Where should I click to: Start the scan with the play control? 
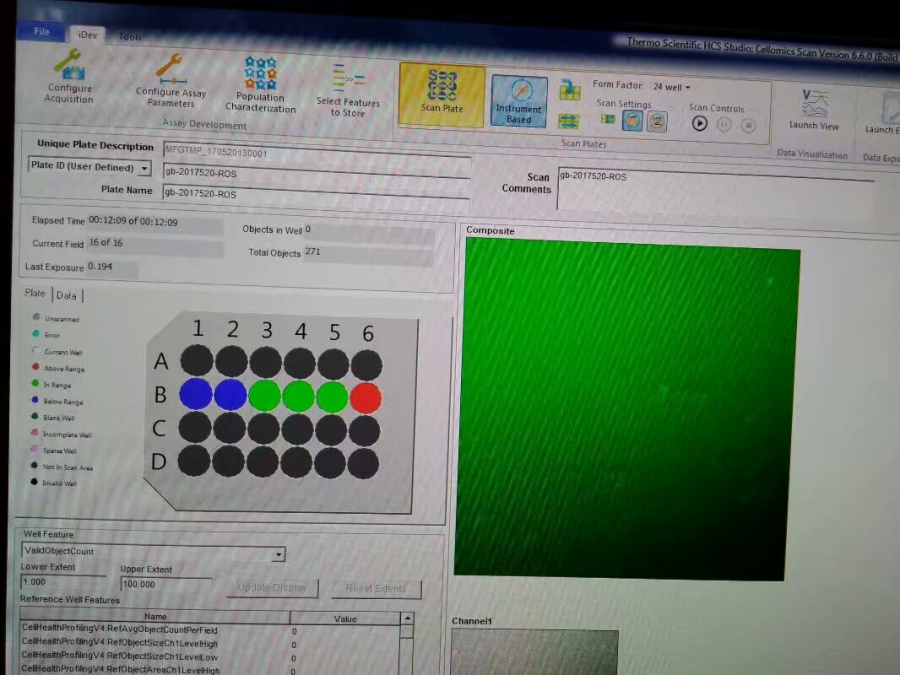699,123
